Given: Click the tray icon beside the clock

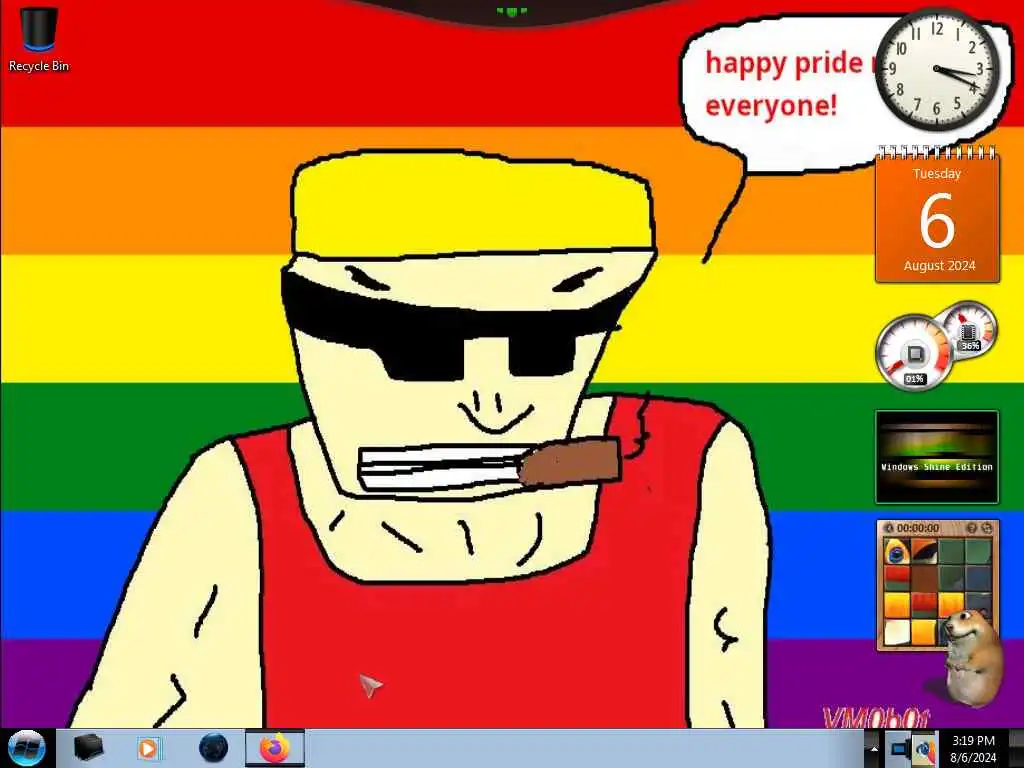Looking at the screenshot, I should coord(924,749).
